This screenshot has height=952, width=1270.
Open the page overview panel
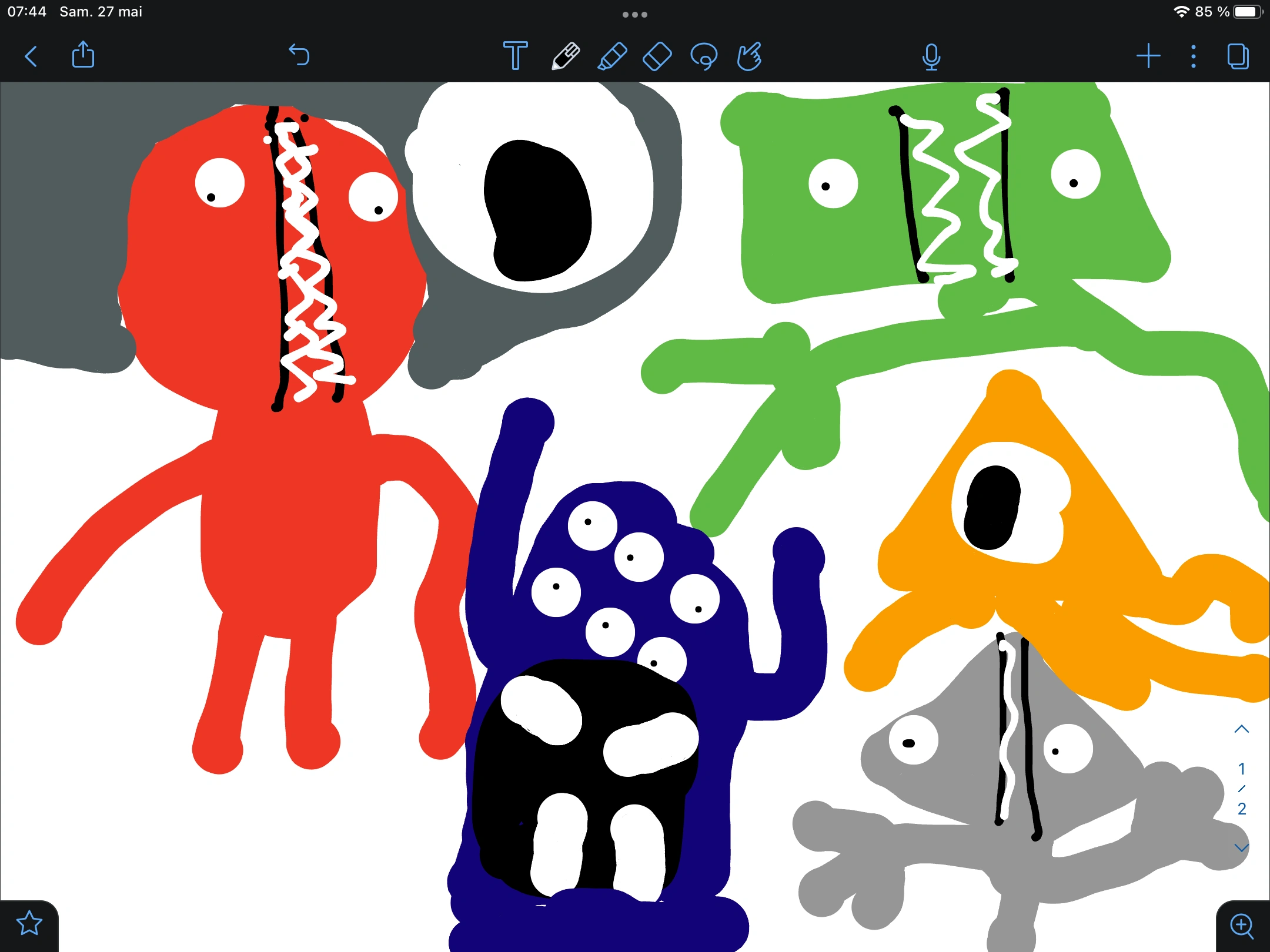(x=1238, y=56)
